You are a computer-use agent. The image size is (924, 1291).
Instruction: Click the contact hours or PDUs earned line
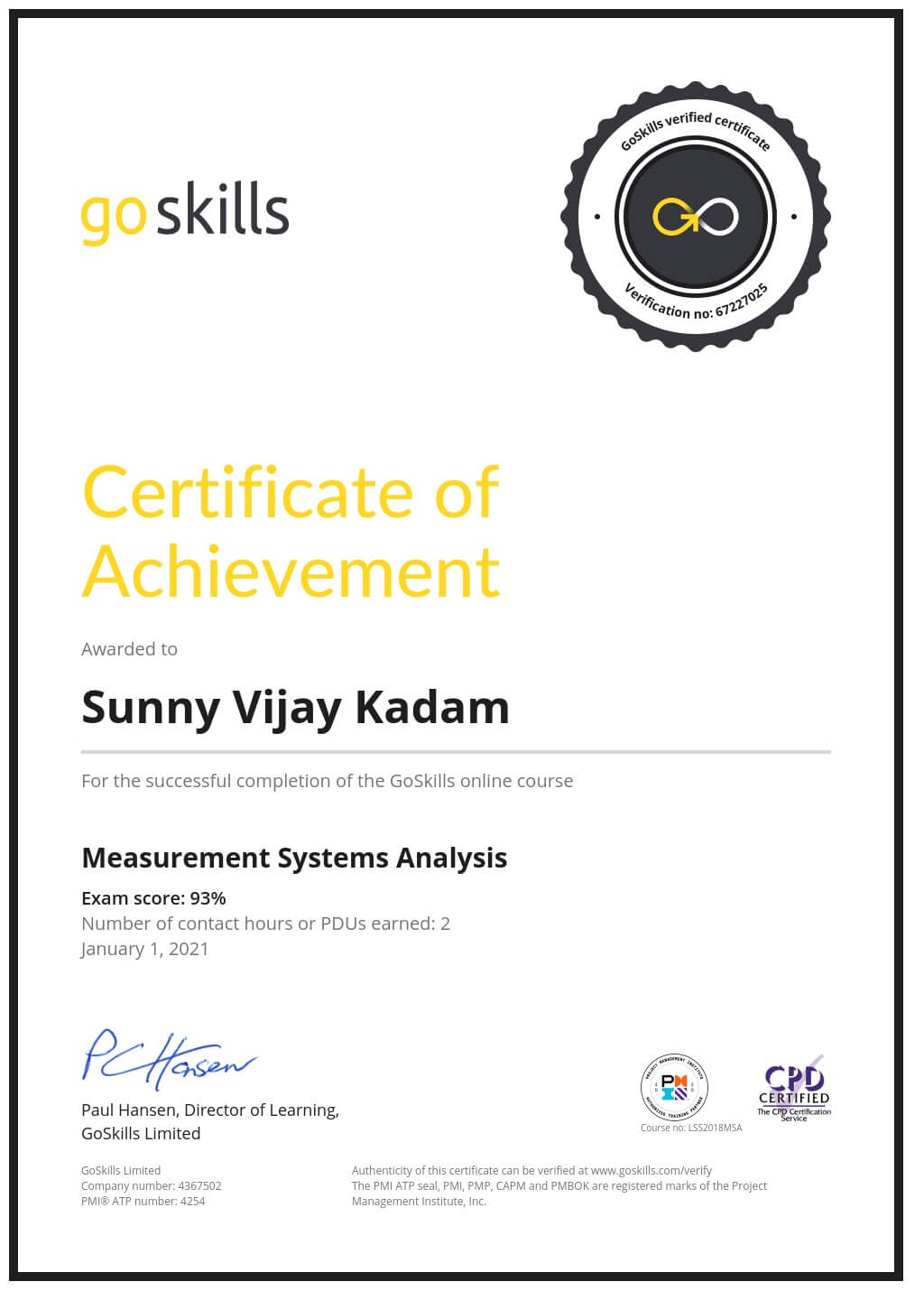pos(265,924)
